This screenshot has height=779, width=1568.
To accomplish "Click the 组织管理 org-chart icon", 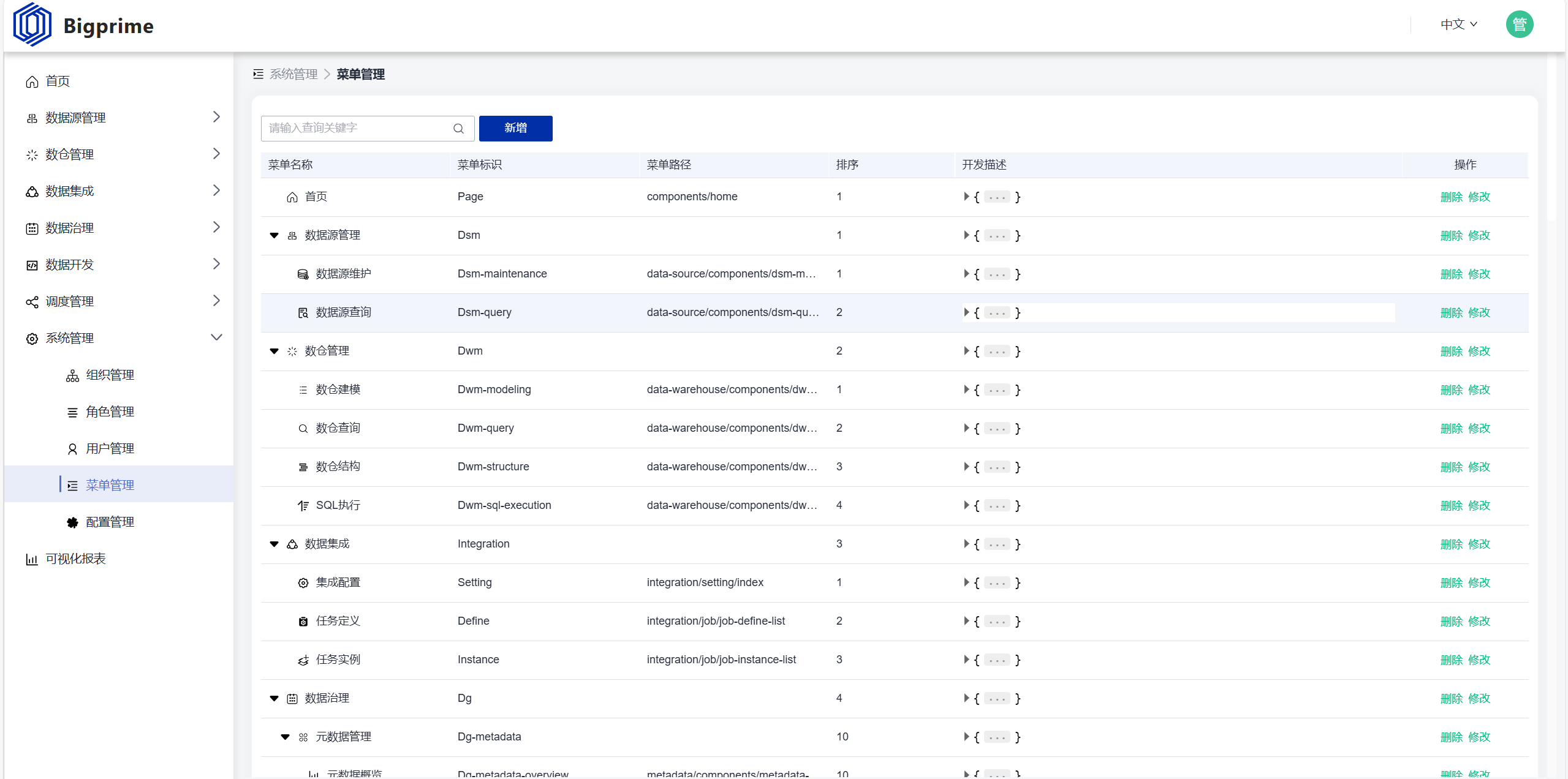I will tap(72, 375).
